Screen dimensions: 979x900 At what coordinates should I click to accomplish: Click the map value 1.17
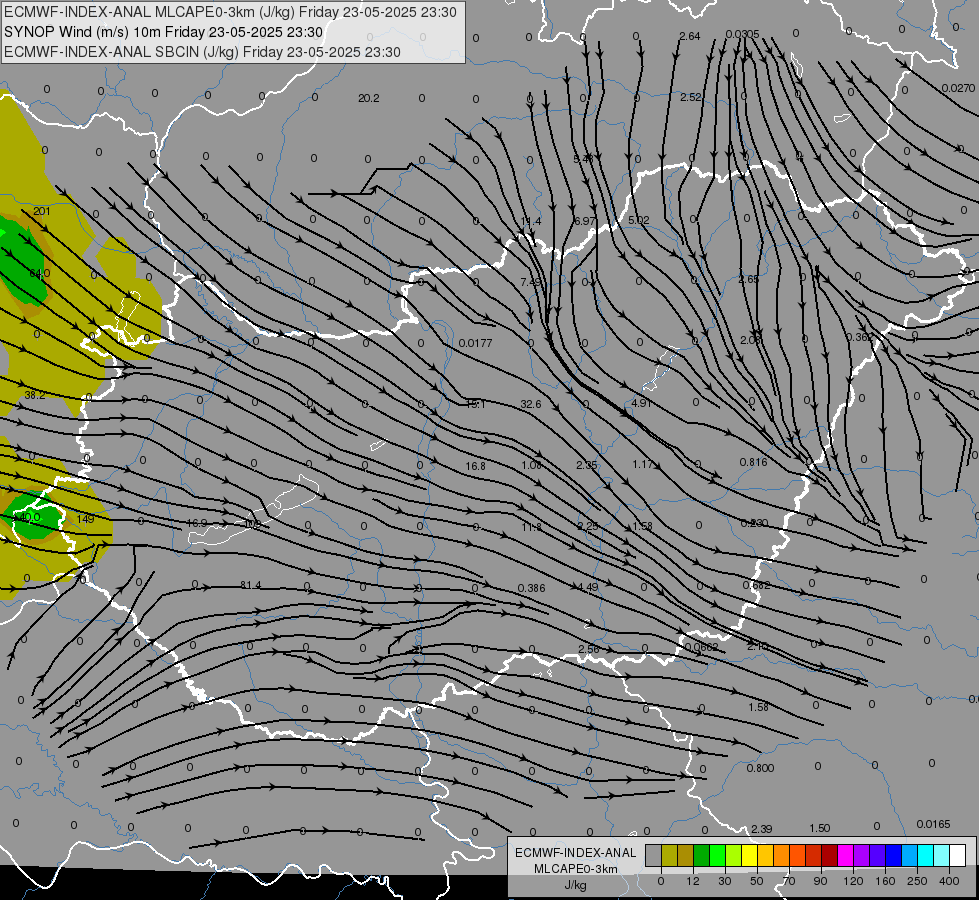[x=642, y=464]
